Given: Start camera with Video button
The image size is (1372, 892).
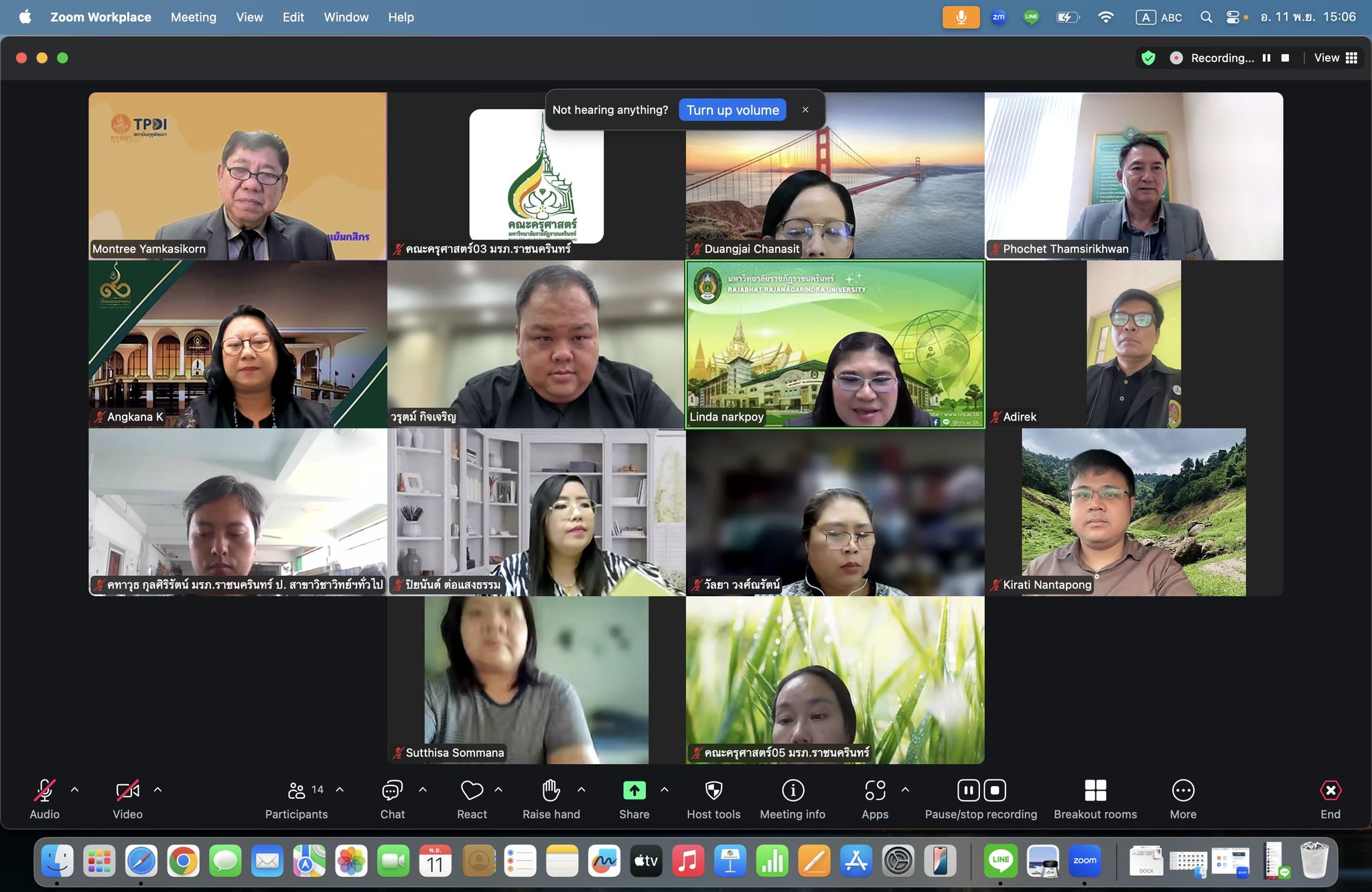Looking at the screenshot, I should pyautogui.click(x=127, y=792).
